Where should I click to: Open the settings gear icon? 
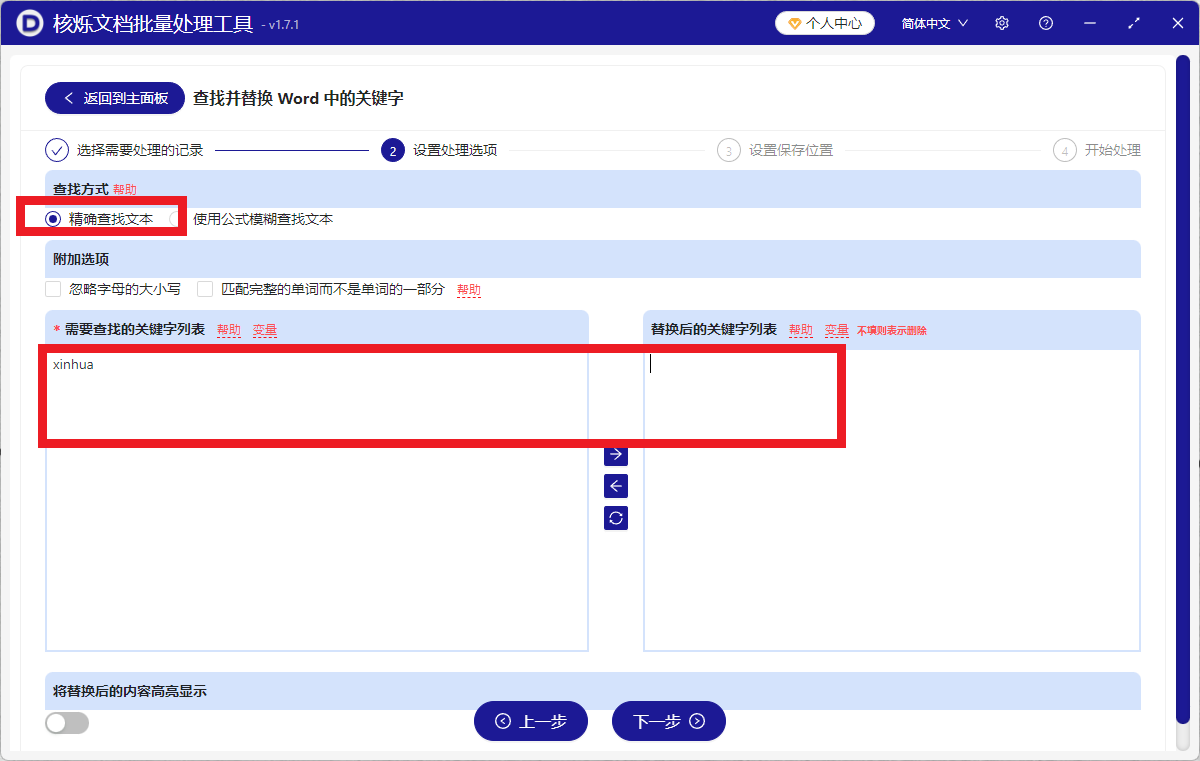tap(1001, 22)
